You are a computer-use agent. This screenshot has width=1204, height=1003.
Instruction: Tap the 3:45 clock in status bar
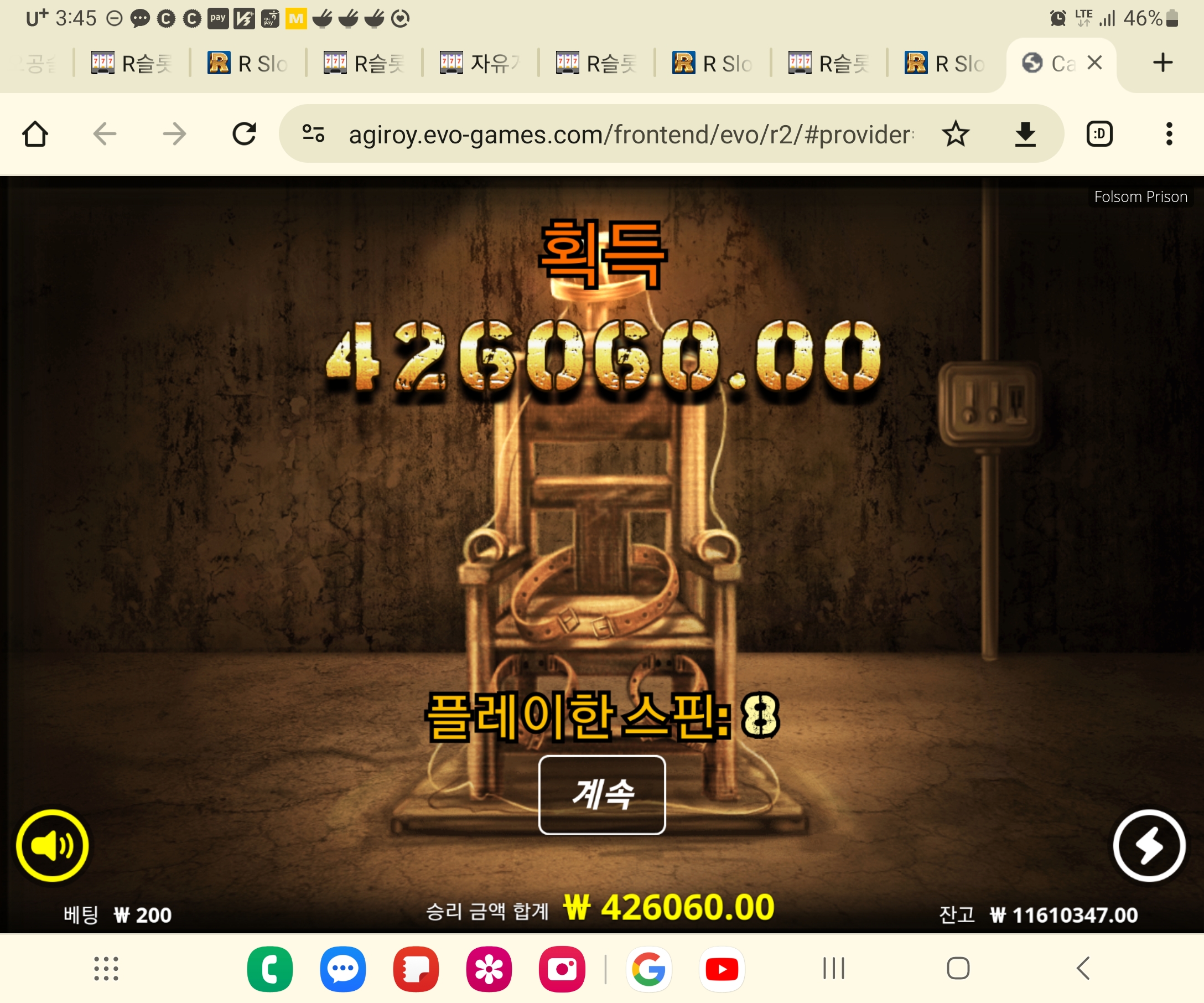pyautogui.click(x=76, y=18)
